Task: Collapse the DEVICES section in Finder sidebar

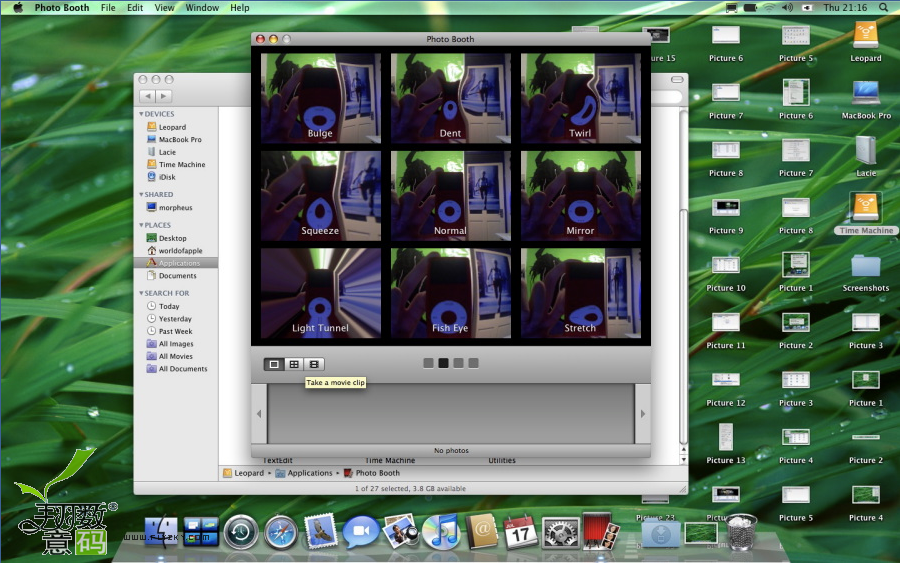Action: tap(141, 114)
